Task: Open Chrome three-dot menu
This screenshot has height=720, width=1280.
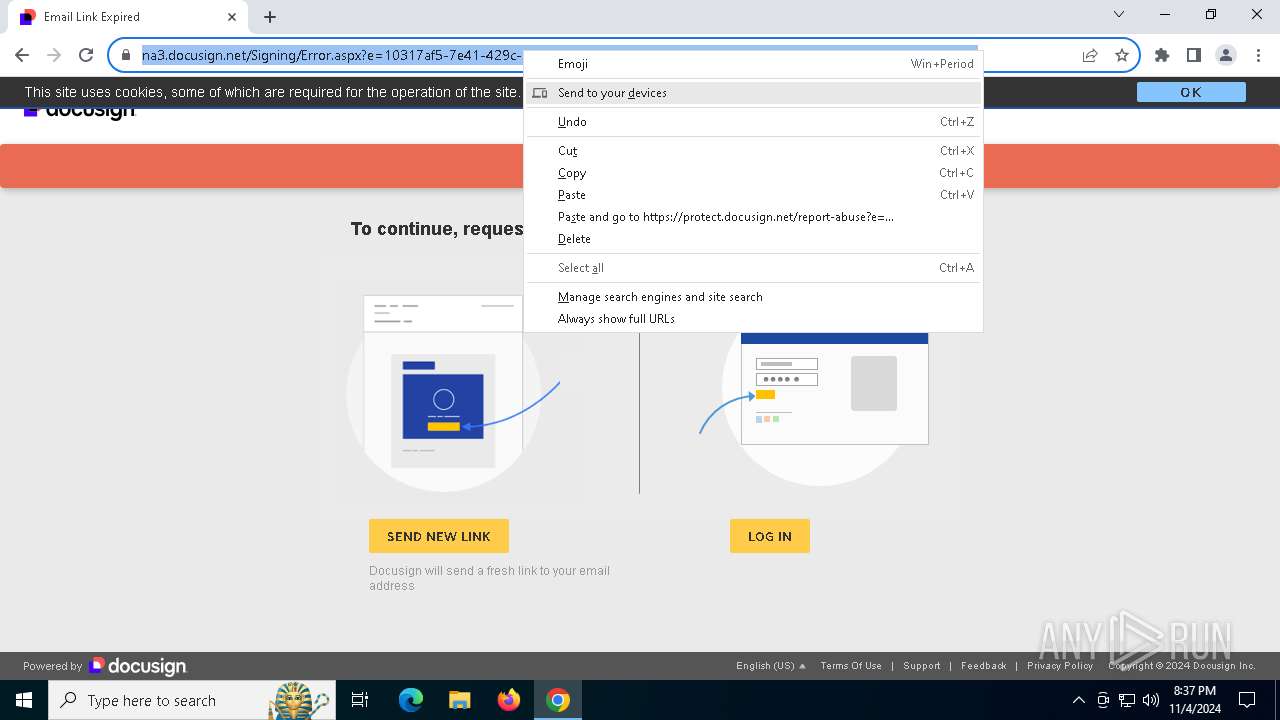Action: [1257, 55]
